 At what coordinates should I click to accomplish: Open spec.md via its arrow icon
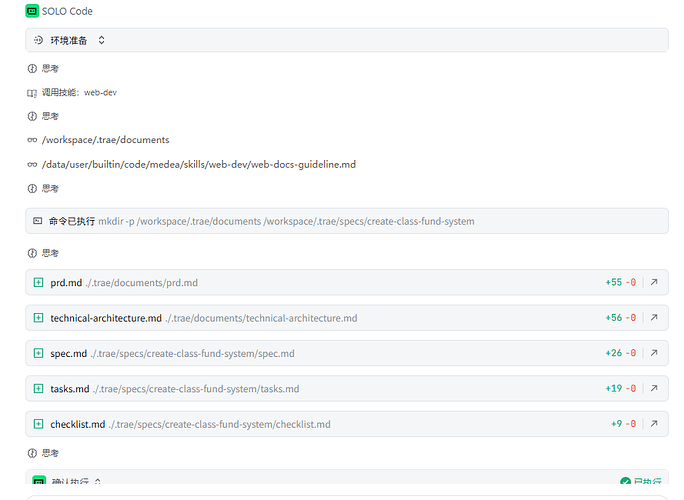[654, 353]
